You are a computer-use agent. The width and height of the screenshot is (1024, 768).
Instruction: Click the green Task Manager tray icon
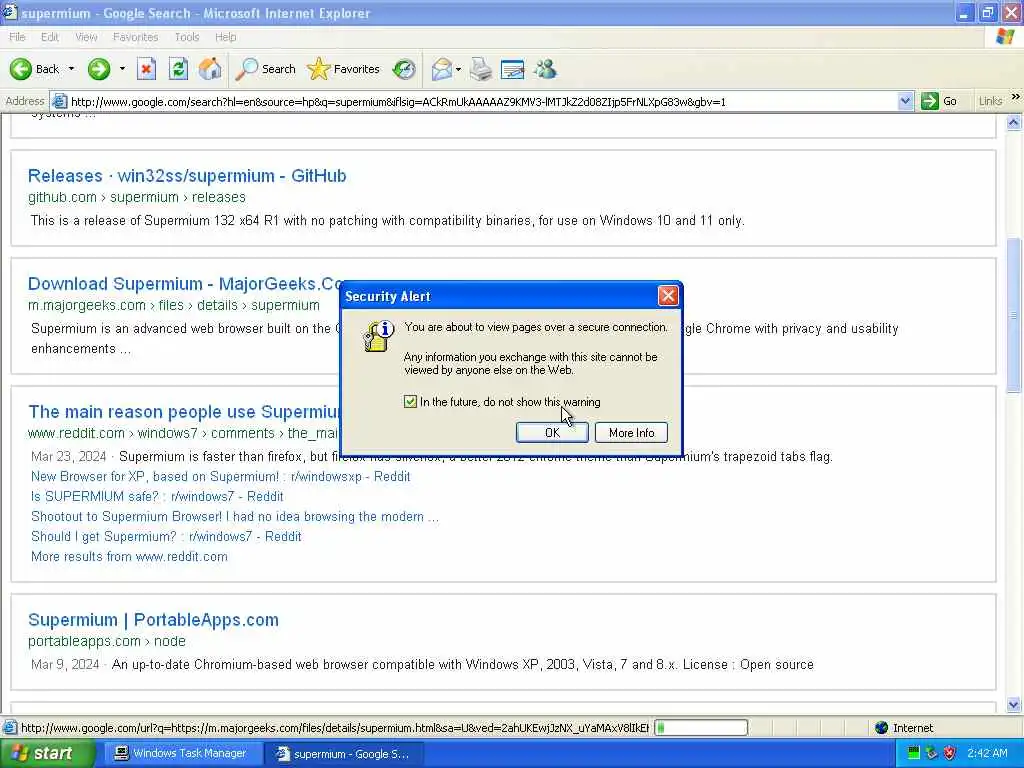point(914,753)
